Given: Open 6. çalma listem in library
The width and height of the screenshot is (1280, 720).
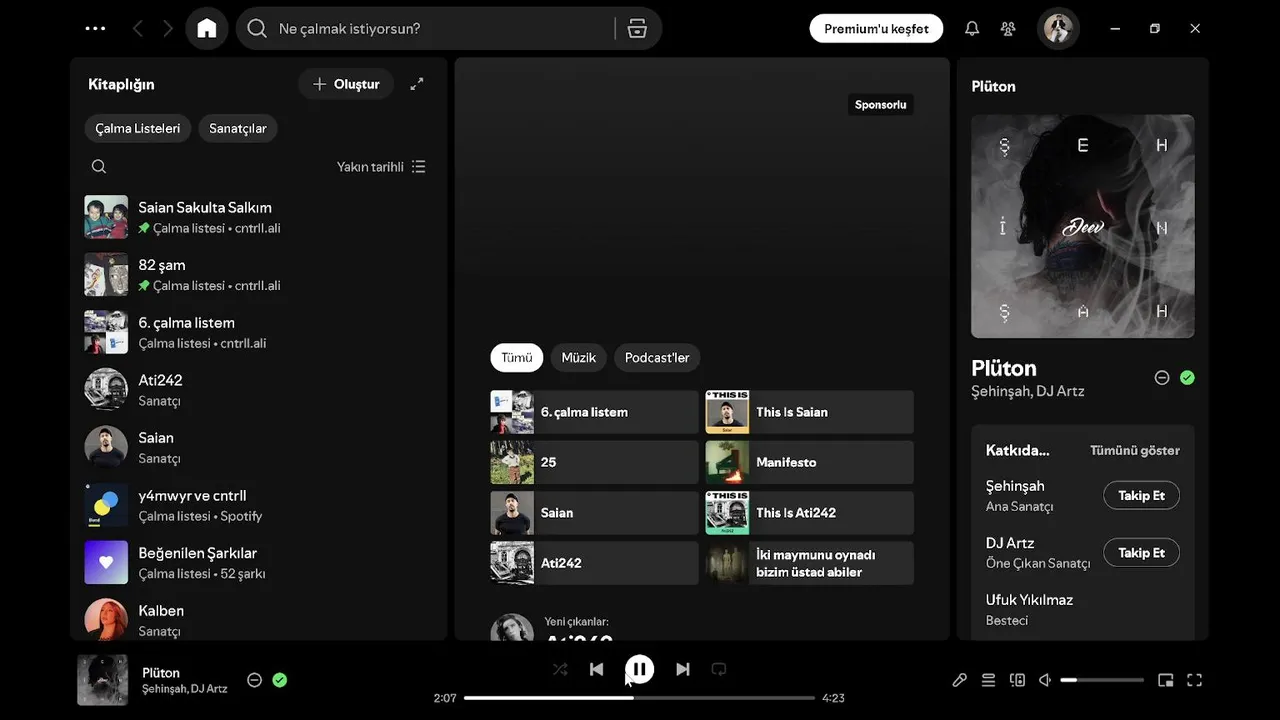Looking at the screenshot, I should pos(258,332).
